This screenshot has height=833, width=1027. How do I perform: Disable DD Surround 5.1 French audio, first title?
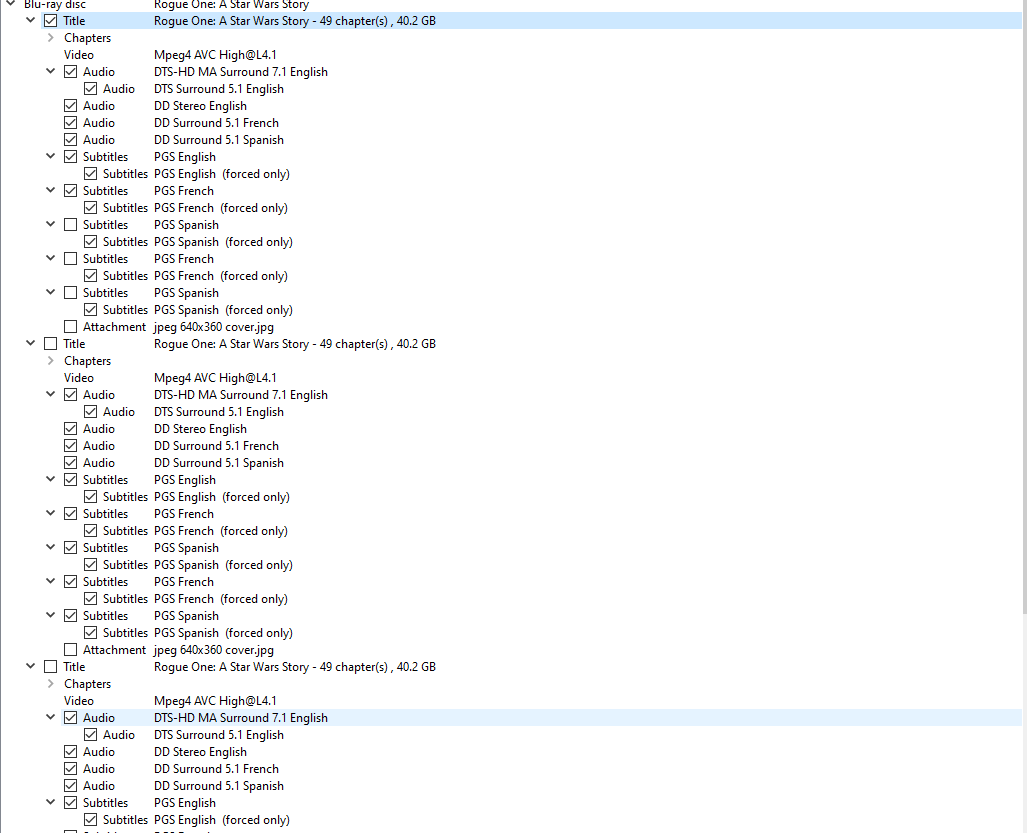[71, 123]
